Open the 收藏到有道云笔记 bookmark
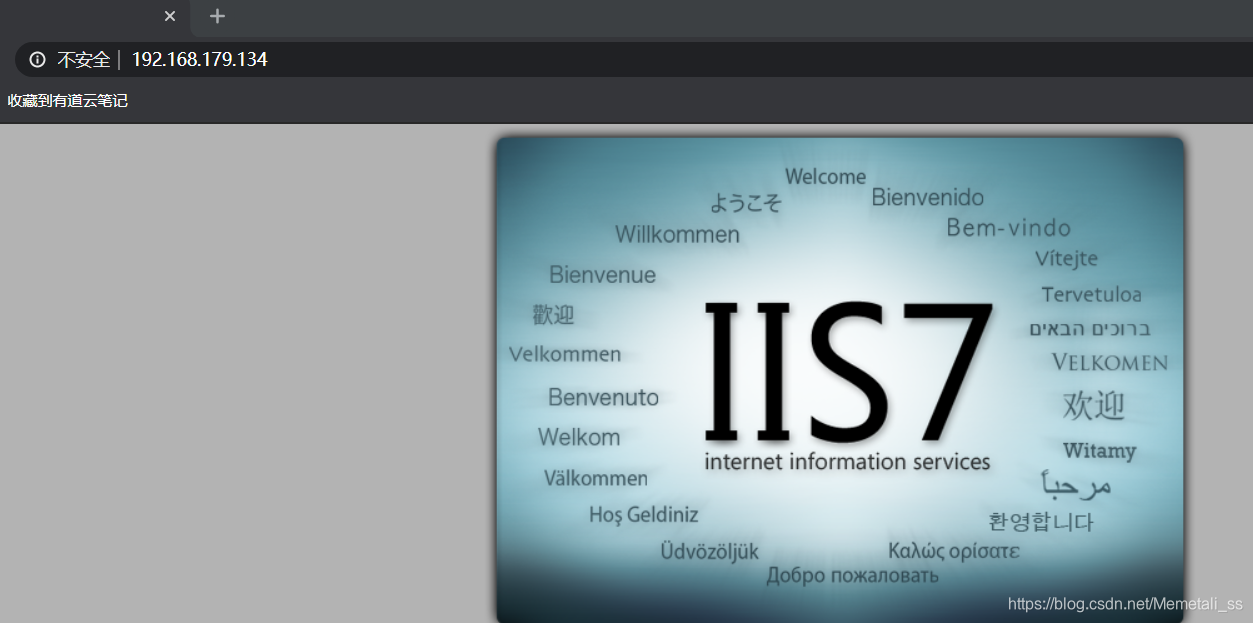1253x623 pixels. pos(68,101)
